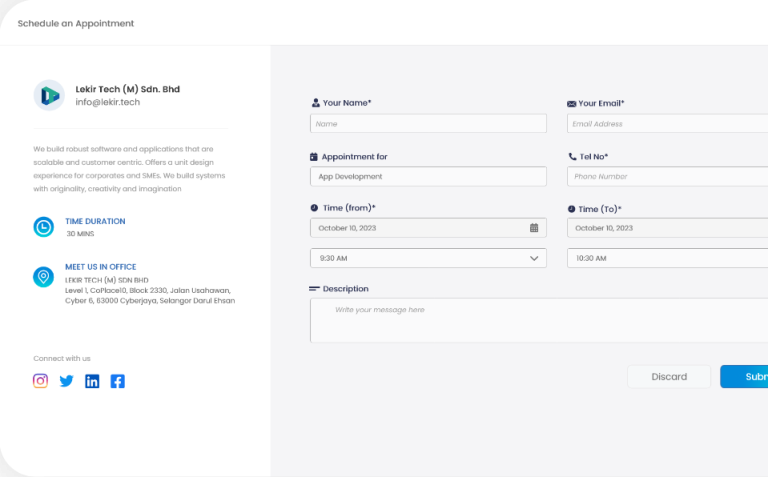The height and width of the screenshot is (477, 768).
Task: Click the Time Duration clock icon
Action: click(x=44, y=227)
